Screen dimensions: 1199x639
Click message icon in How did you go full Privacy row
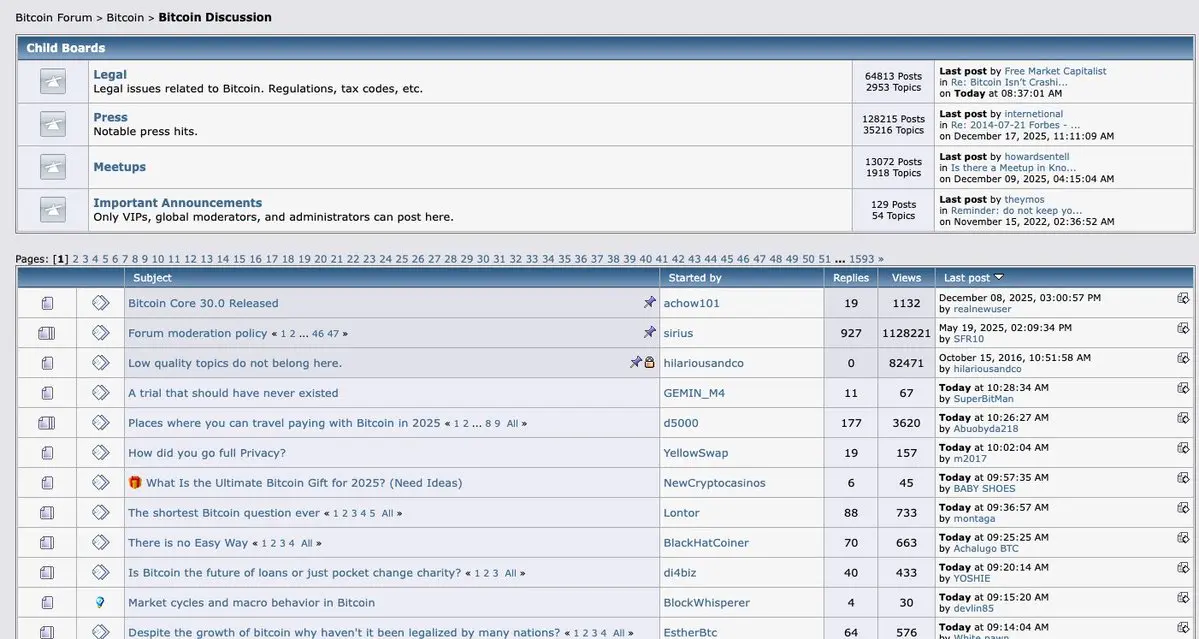100,452
